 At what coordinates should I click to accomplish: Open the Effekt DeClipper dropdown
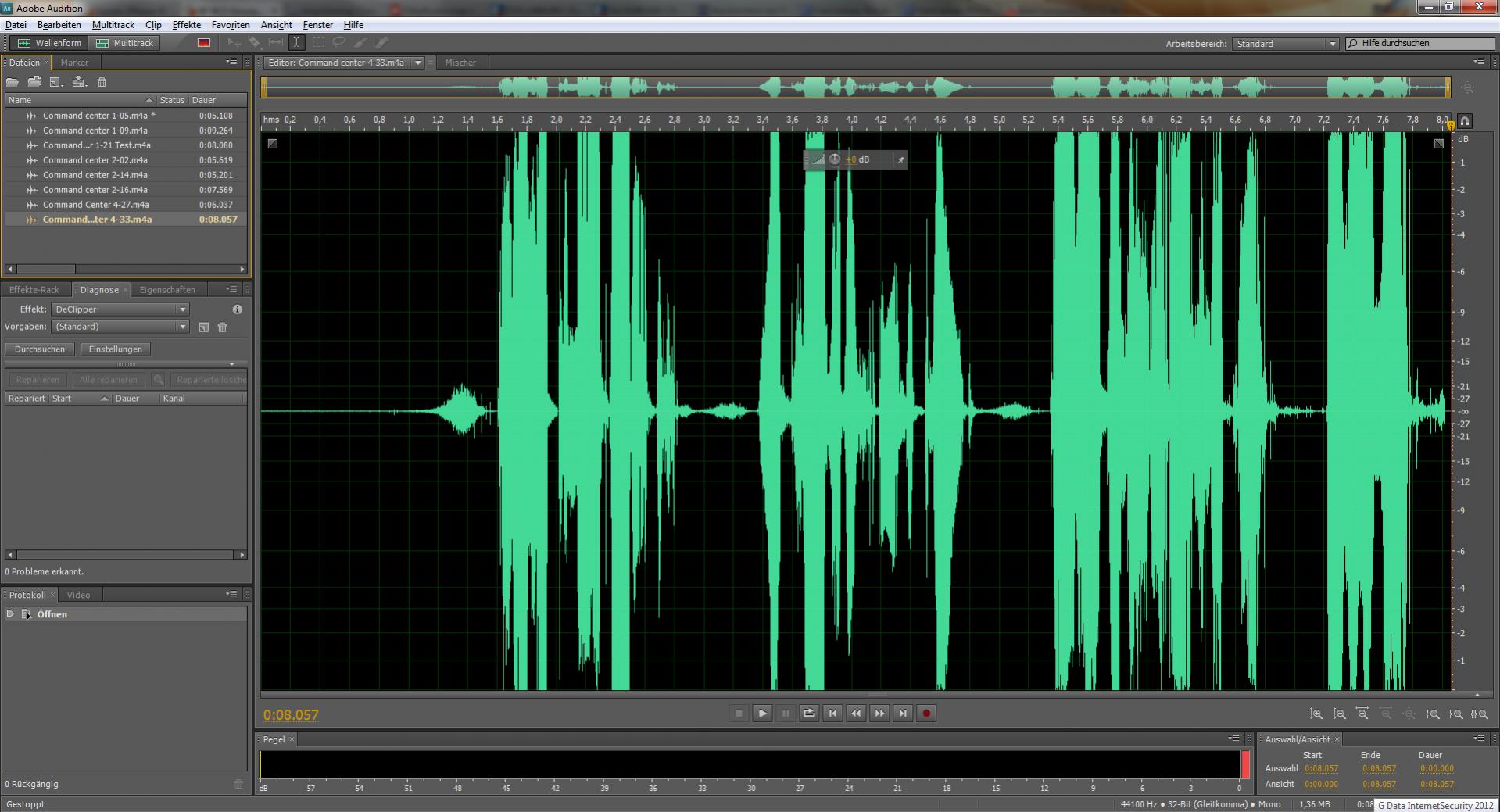120,309
